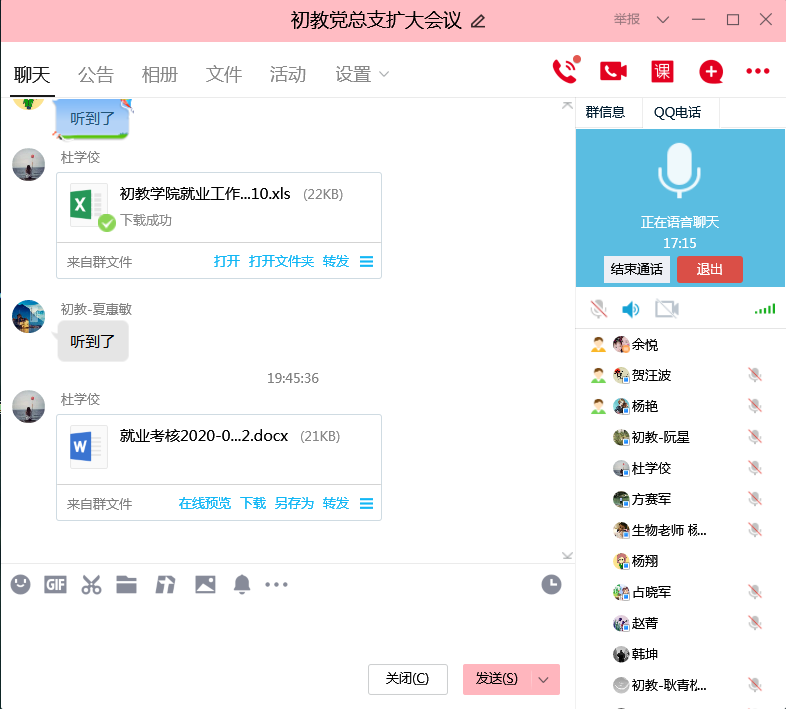786x709 pixels.
Task: Select the scissors screenshot tool
Action: (x=91, y=585)
